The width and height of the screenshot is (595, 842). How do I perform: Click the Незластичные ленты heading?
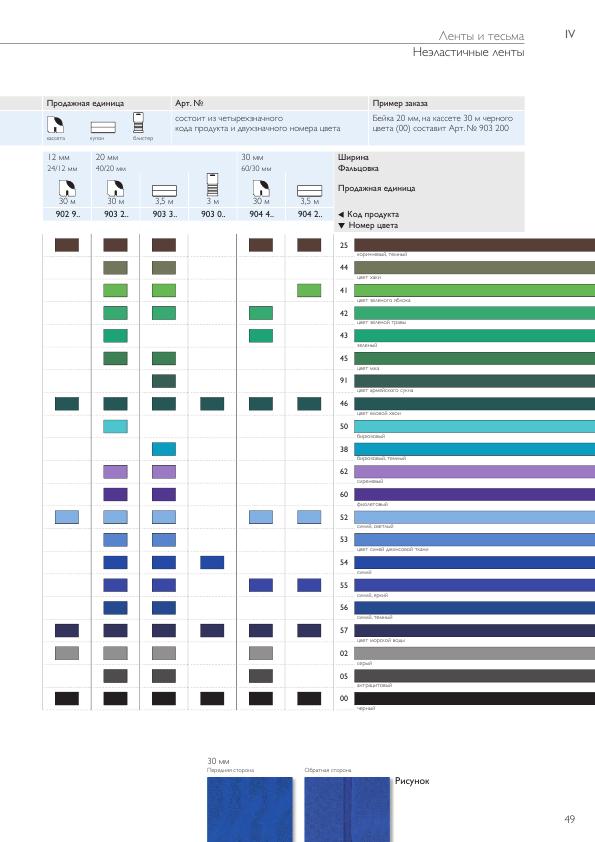(468, 52)
